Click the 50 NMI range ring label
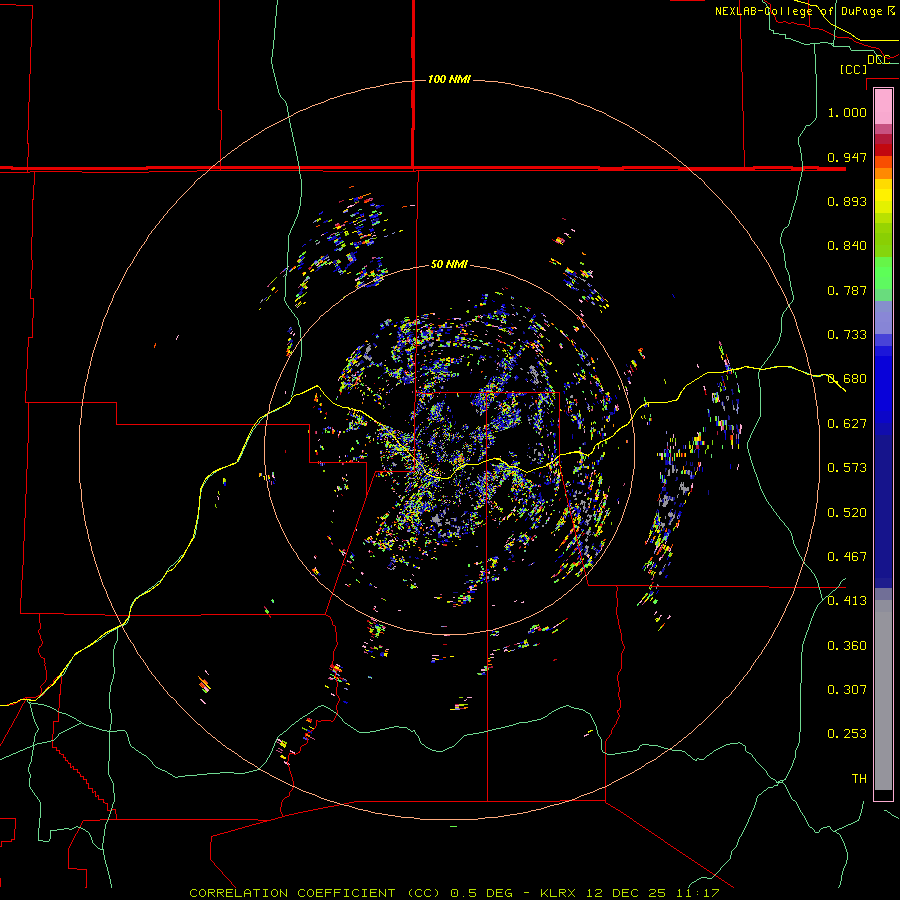900x900 pixels. tap(449, 265)
